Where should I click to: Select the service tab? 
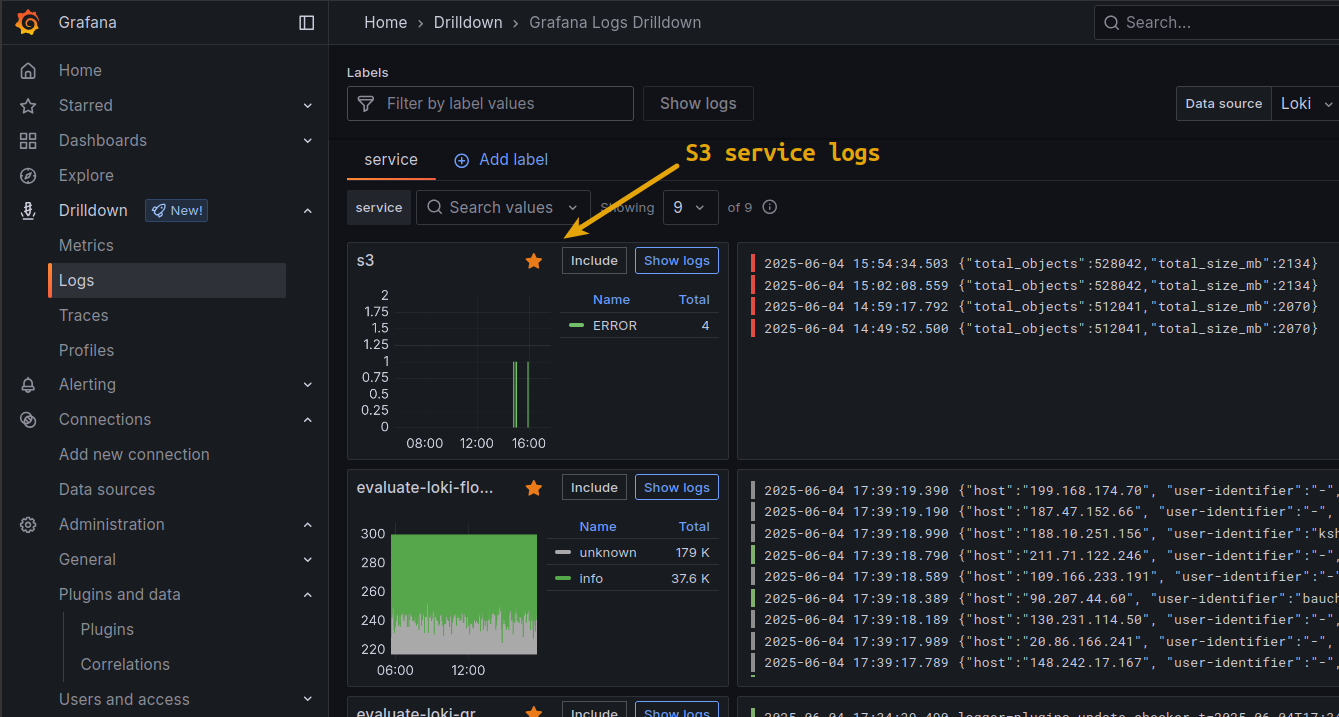391,160
